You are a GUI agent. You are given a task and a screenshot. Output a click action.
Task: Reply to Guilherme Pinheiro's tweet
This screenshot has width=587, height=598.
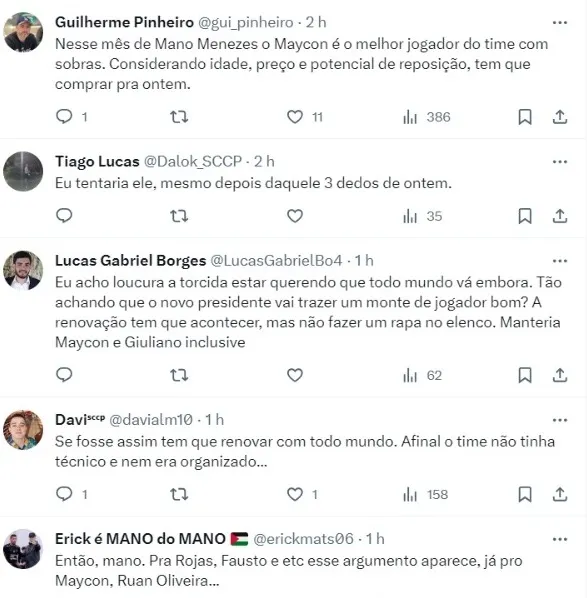coord(64,116)
